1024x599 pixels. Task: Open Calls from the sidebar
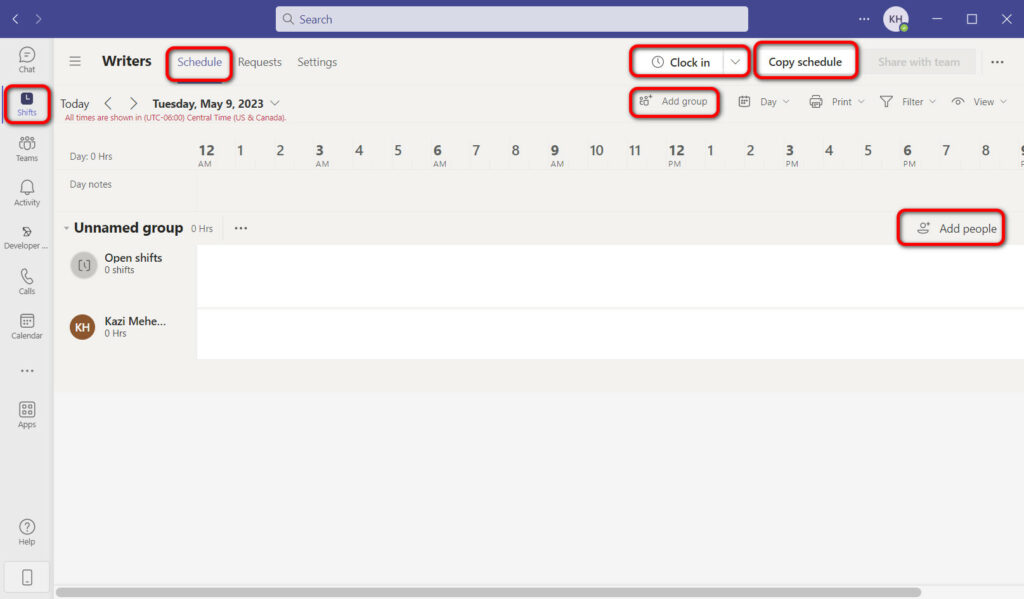tap(27, 281)
